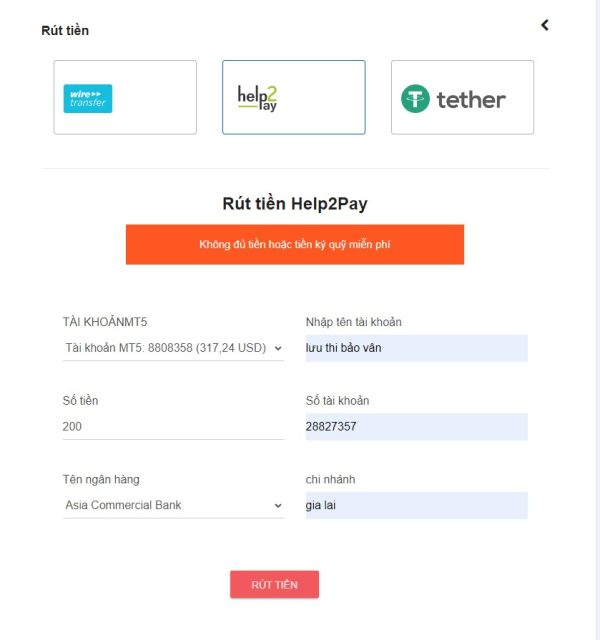Click the orange insufficient funds warning banner
Screen dimensions: 600x640
tap(294, 244)
